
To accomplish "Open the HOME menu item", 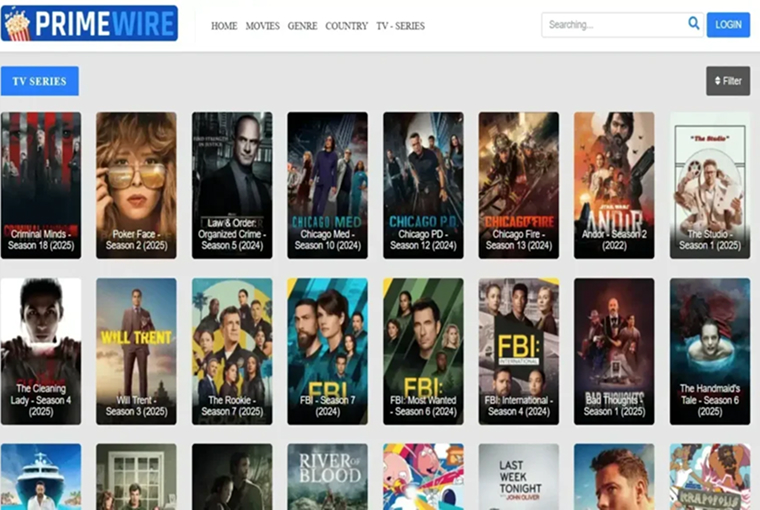I will point(224,26).
